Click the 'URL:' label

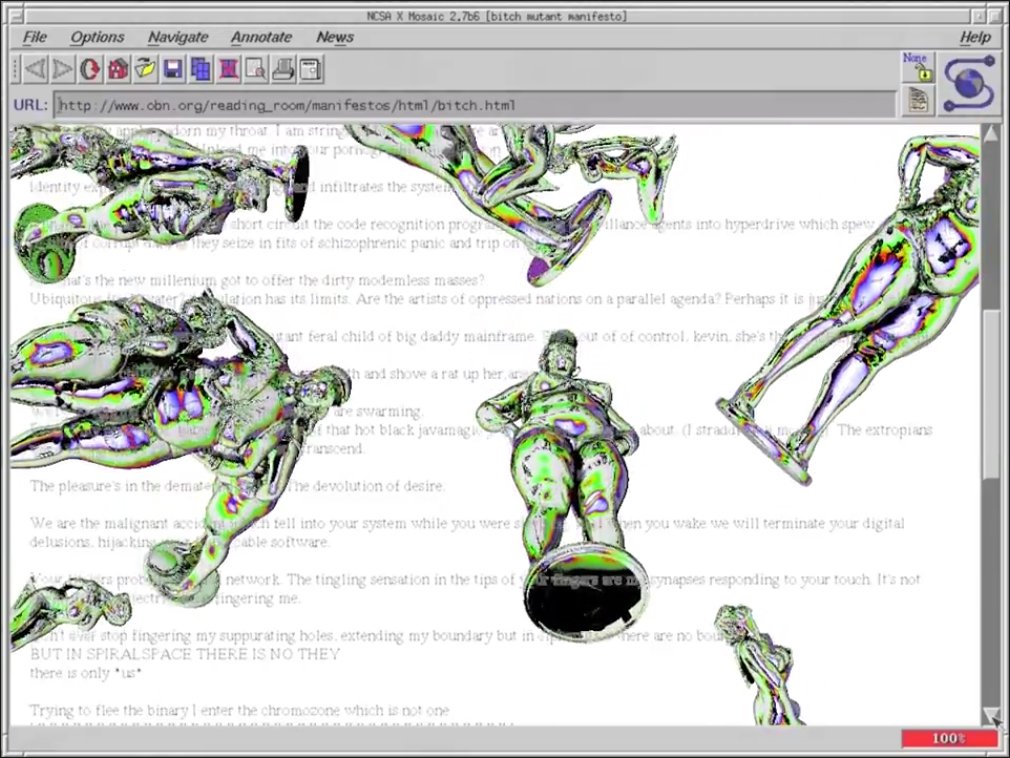[x=31, y=104]
